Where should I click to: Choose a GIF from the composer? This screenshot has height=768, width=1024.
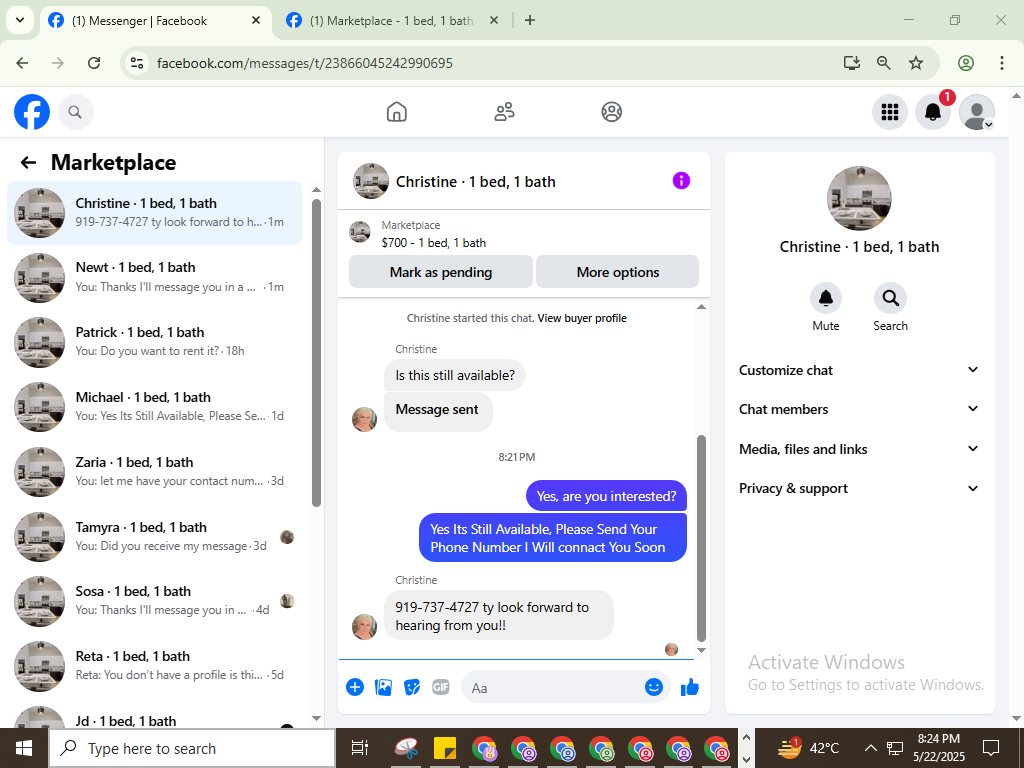click(x=441, y=687)
